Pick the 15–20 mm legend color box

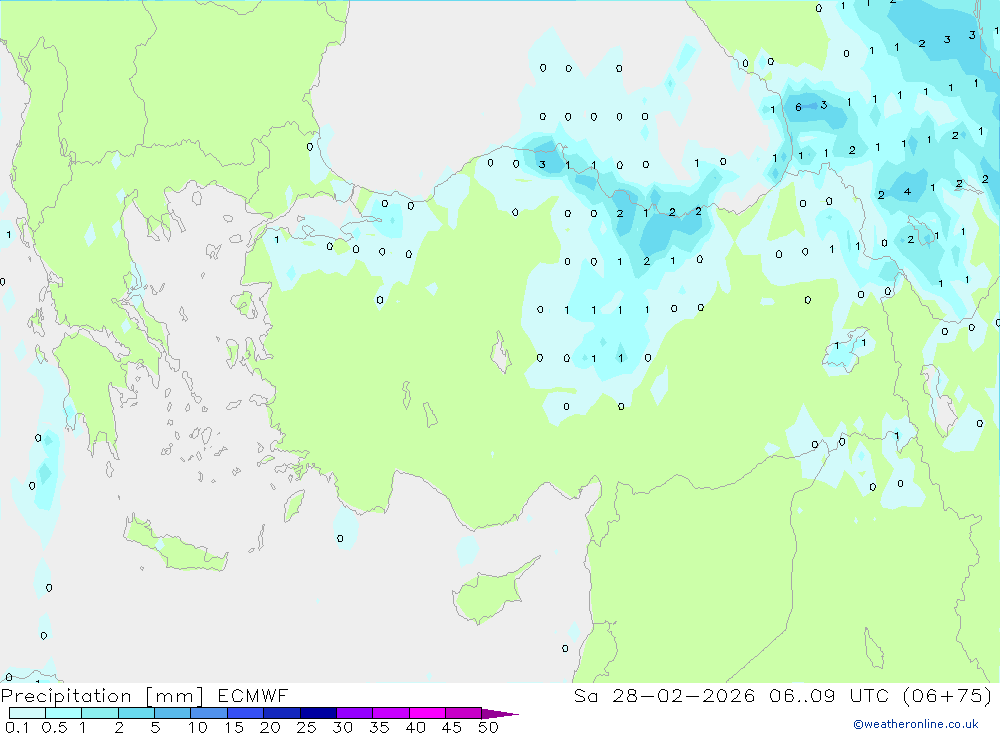coord(246,713)
